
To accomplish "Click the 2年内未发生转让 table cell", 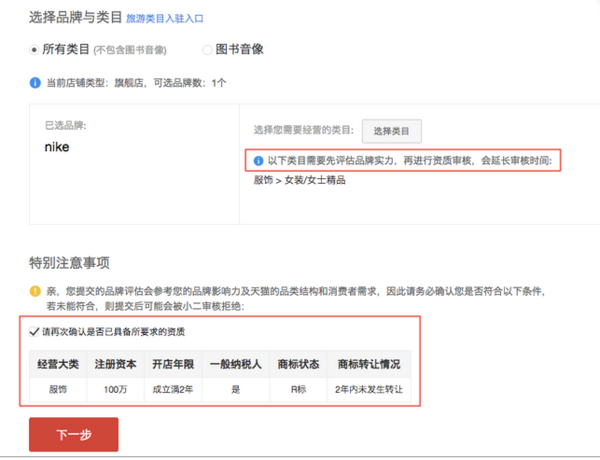I will point(369,390).
